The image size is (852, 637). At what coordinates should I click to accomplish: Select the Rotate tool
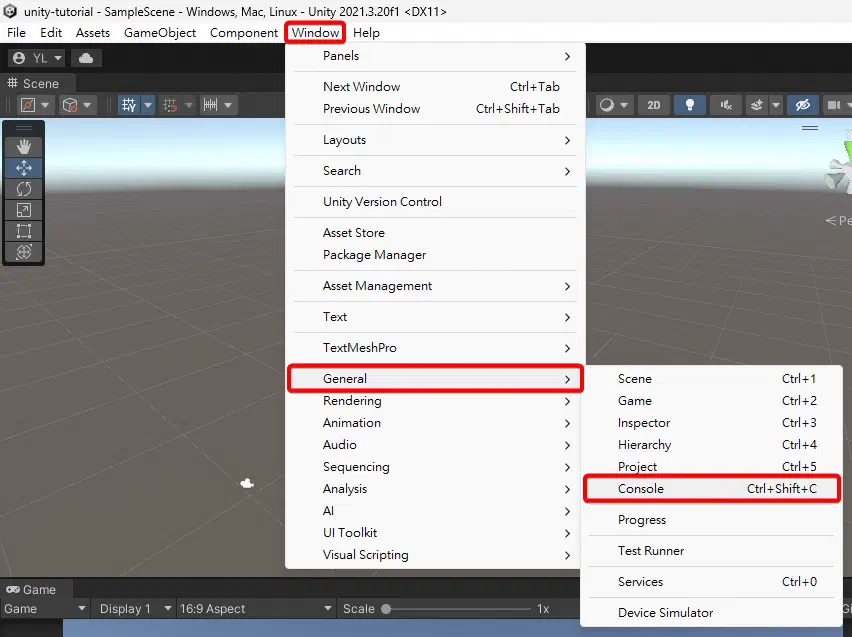[23, 189]
